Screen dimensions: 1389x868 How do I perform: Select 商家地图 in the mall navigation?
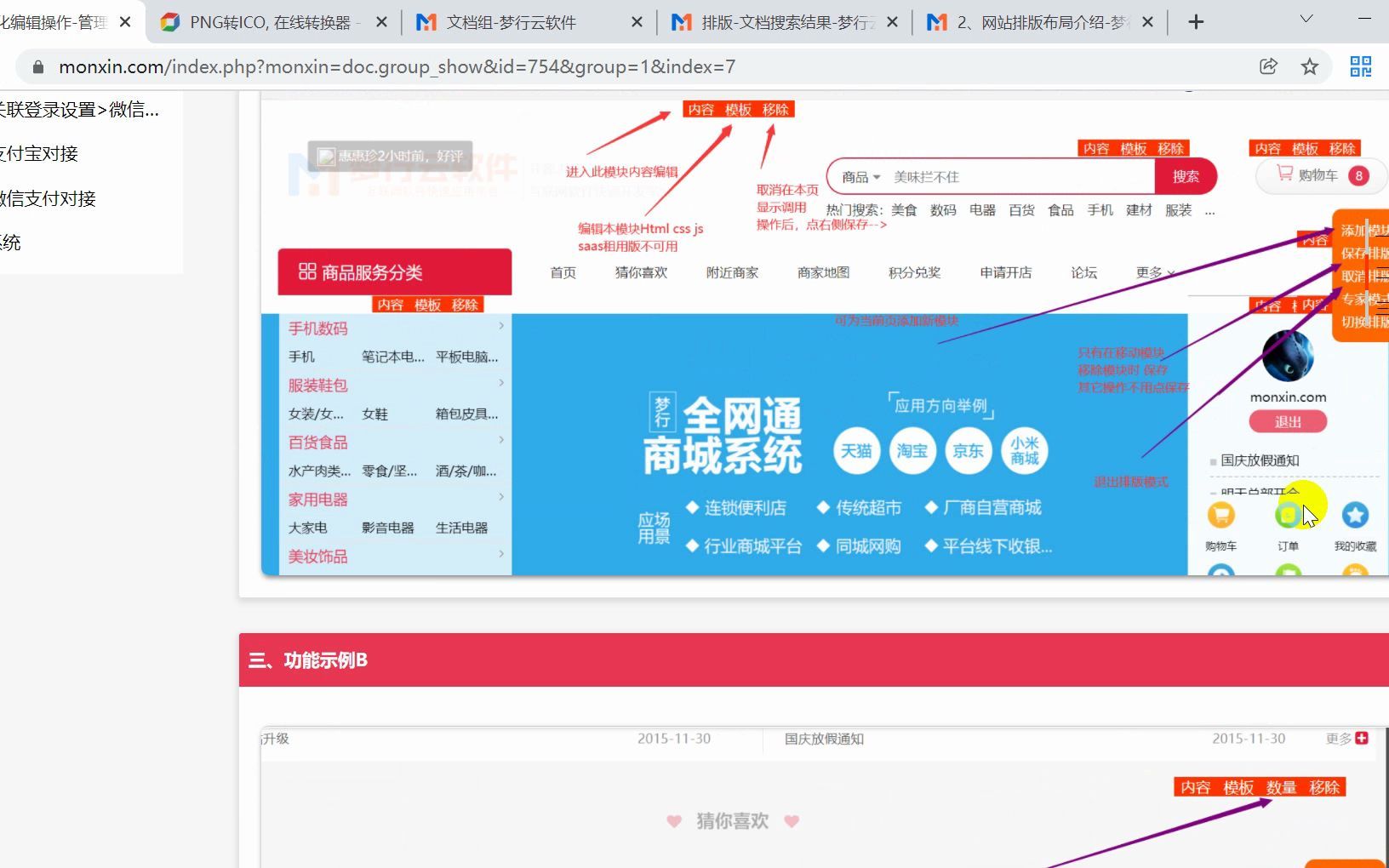pos(823,272)
